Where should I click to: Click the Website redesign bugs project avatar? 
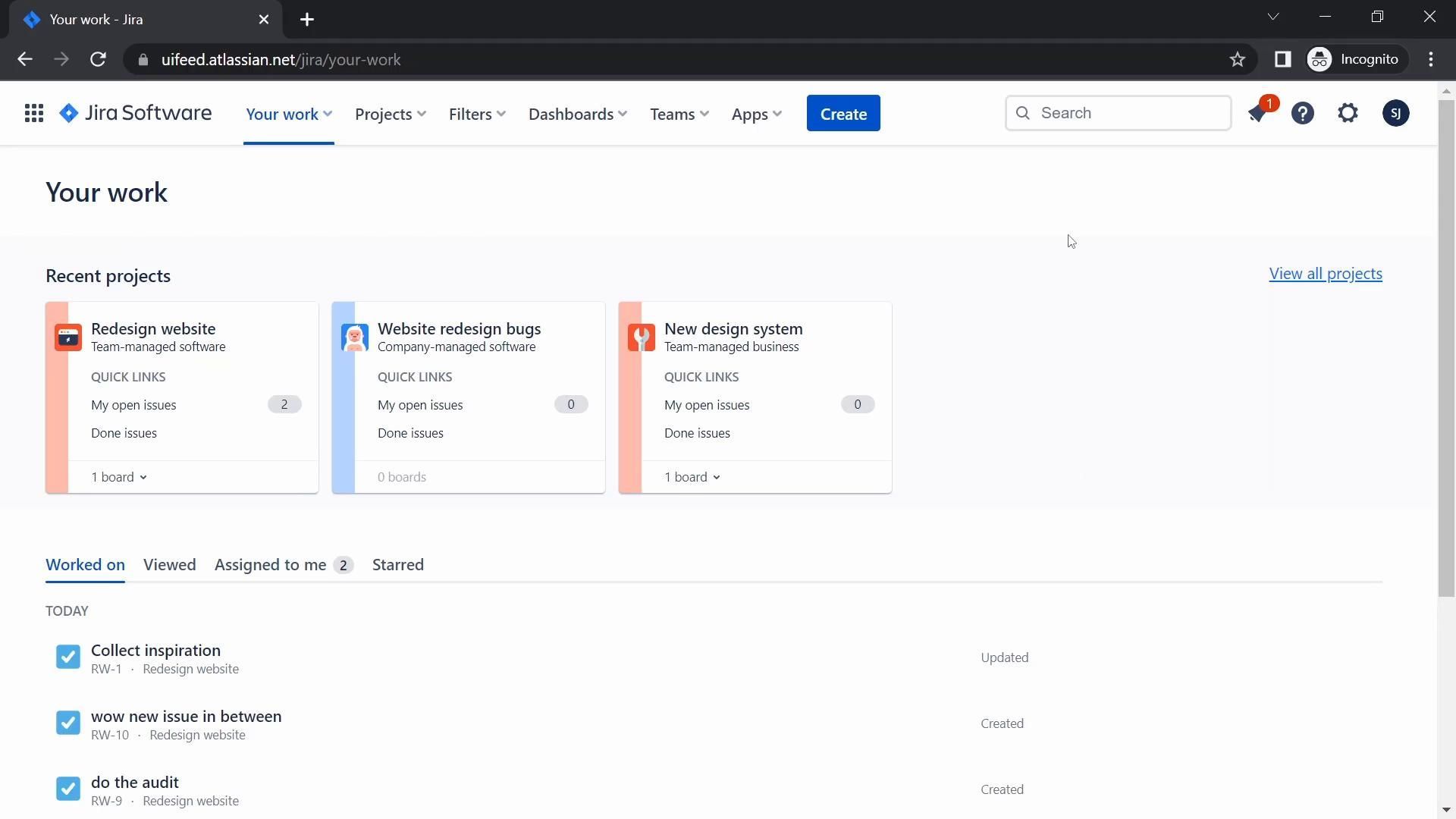pyautogui.click(x=354, y=337)
